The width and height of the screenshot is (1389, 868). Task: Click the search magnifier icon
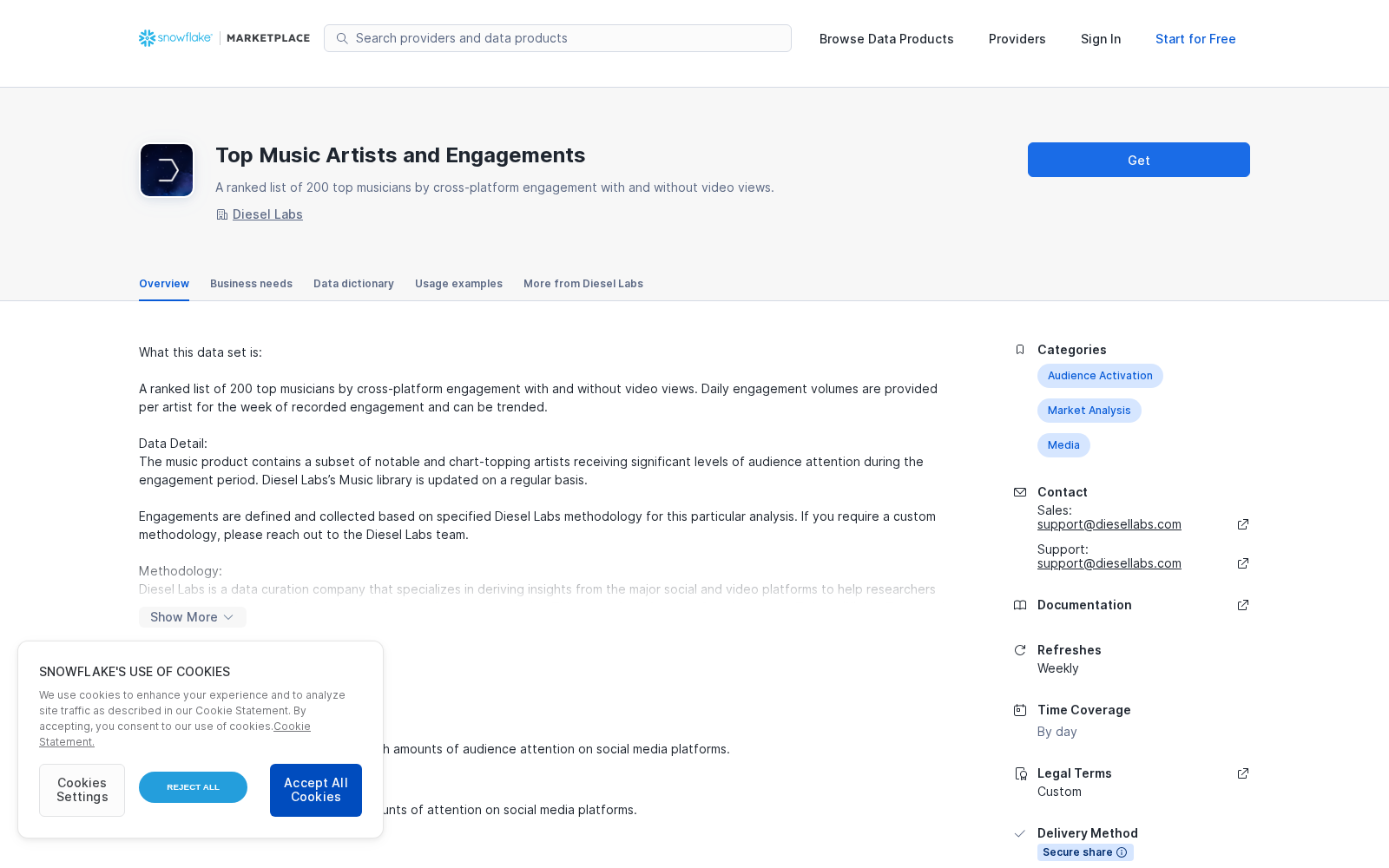(342, 38)
